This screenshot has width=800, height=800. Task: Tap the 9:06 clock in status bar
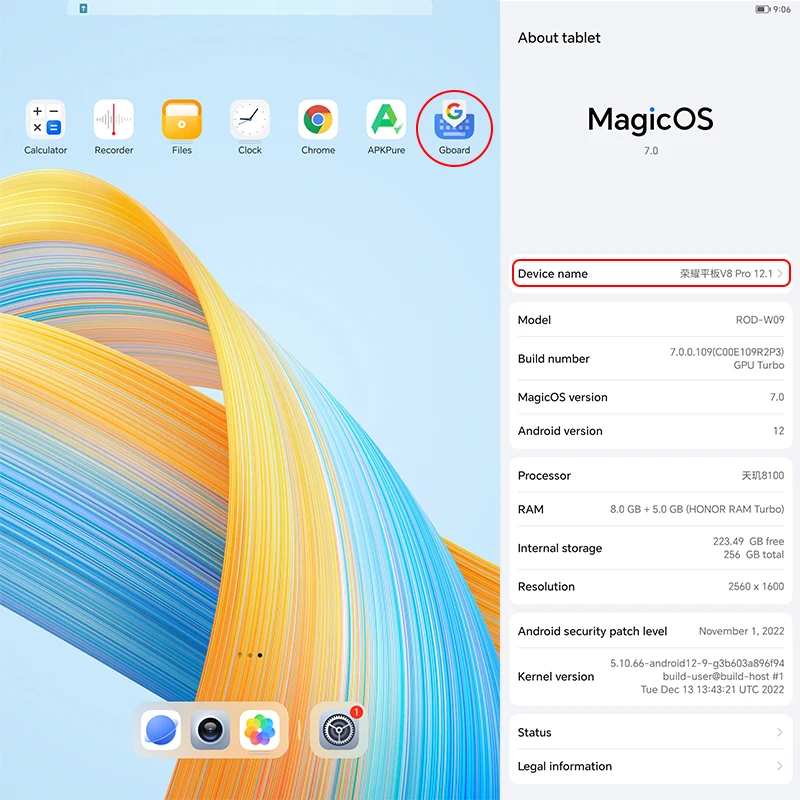pyautogui.click(x=782, y=9)
